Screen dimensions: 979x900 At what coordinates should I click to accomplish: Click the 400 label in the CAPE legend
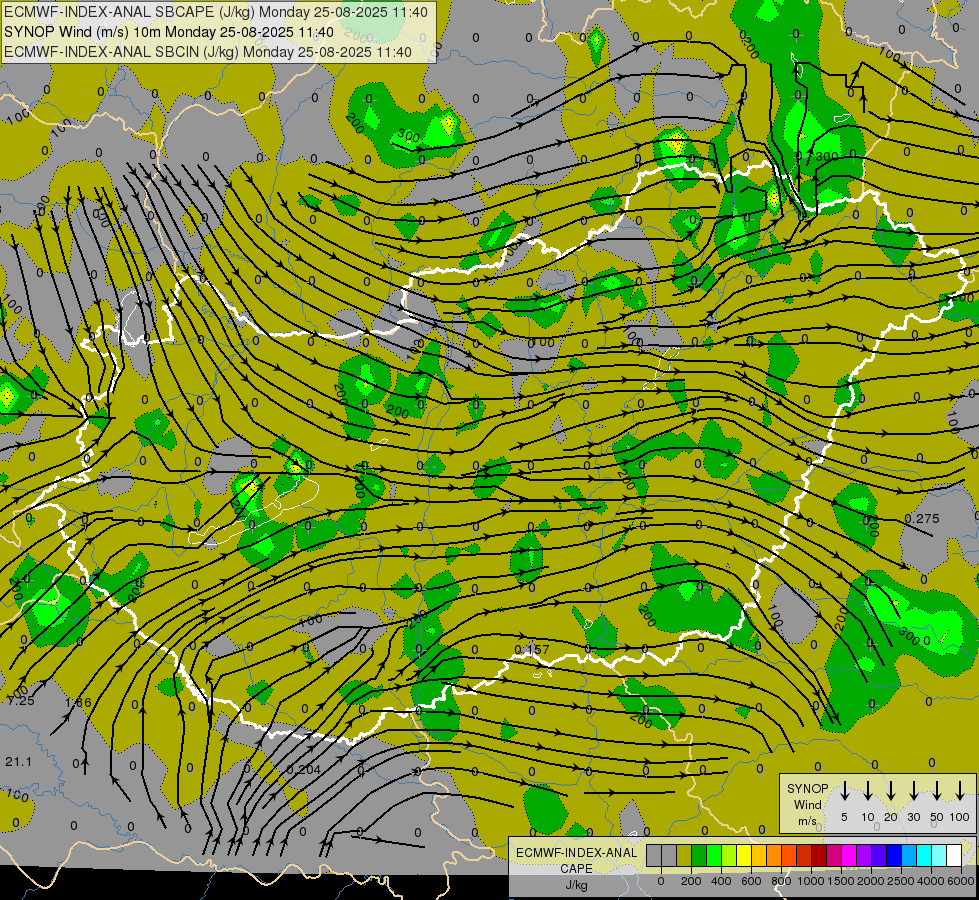tap(721, 881)
